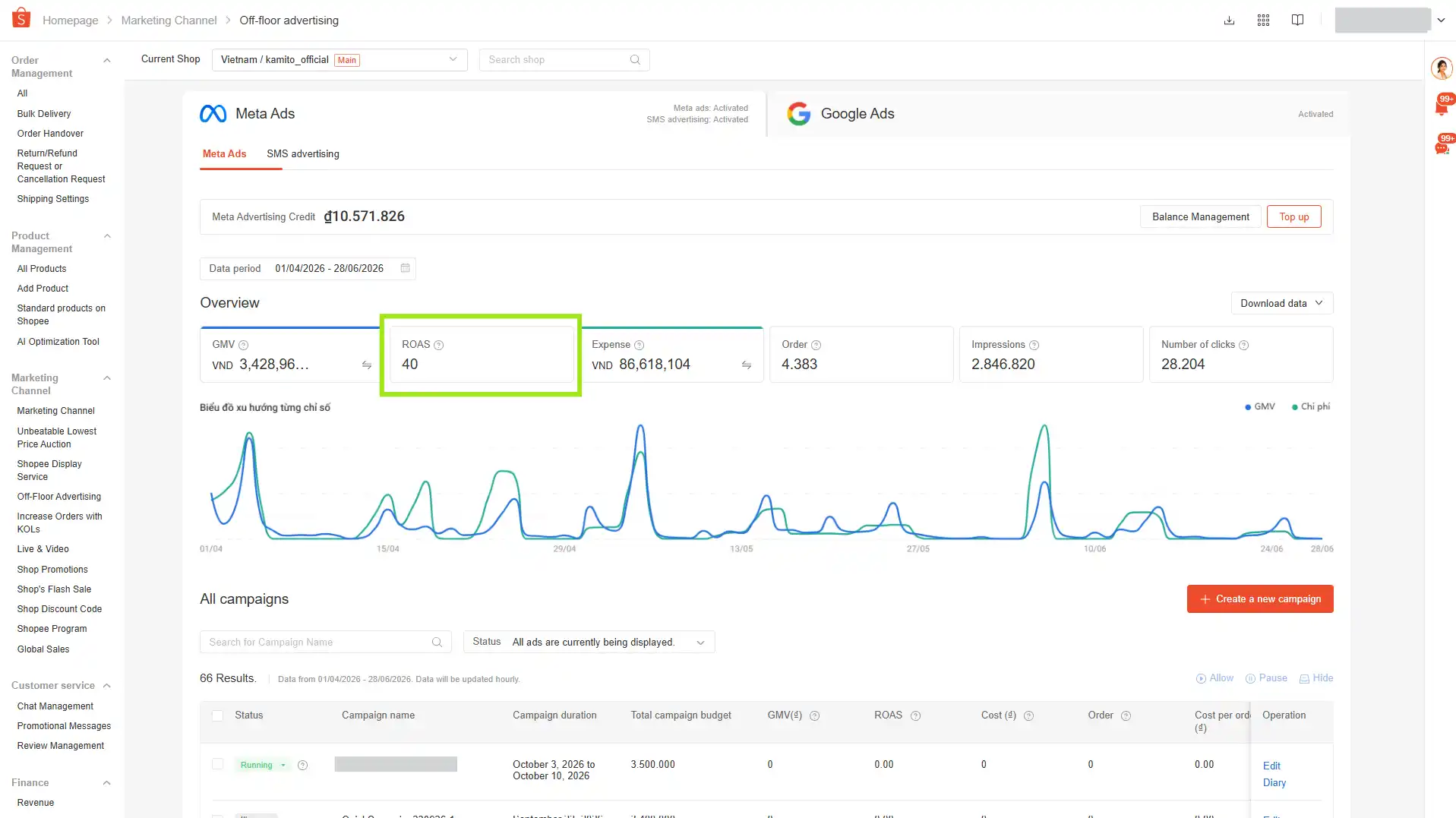Toggle Chi phí series in chart legend
This screenshot has height=818, width=1456.
click(1311, 407)
